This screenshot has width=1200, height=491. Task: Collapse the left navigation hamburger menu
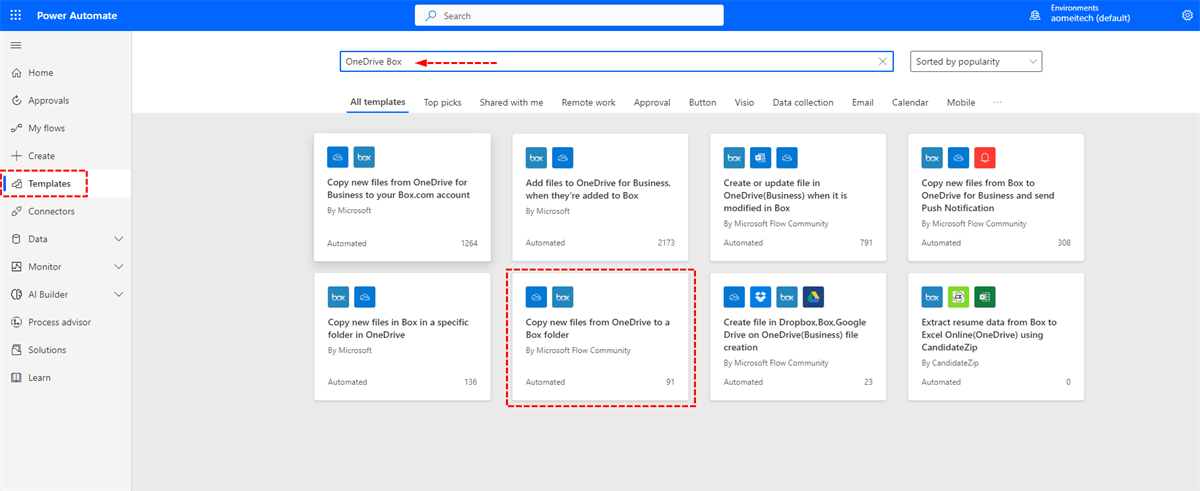tap(15, 46)
